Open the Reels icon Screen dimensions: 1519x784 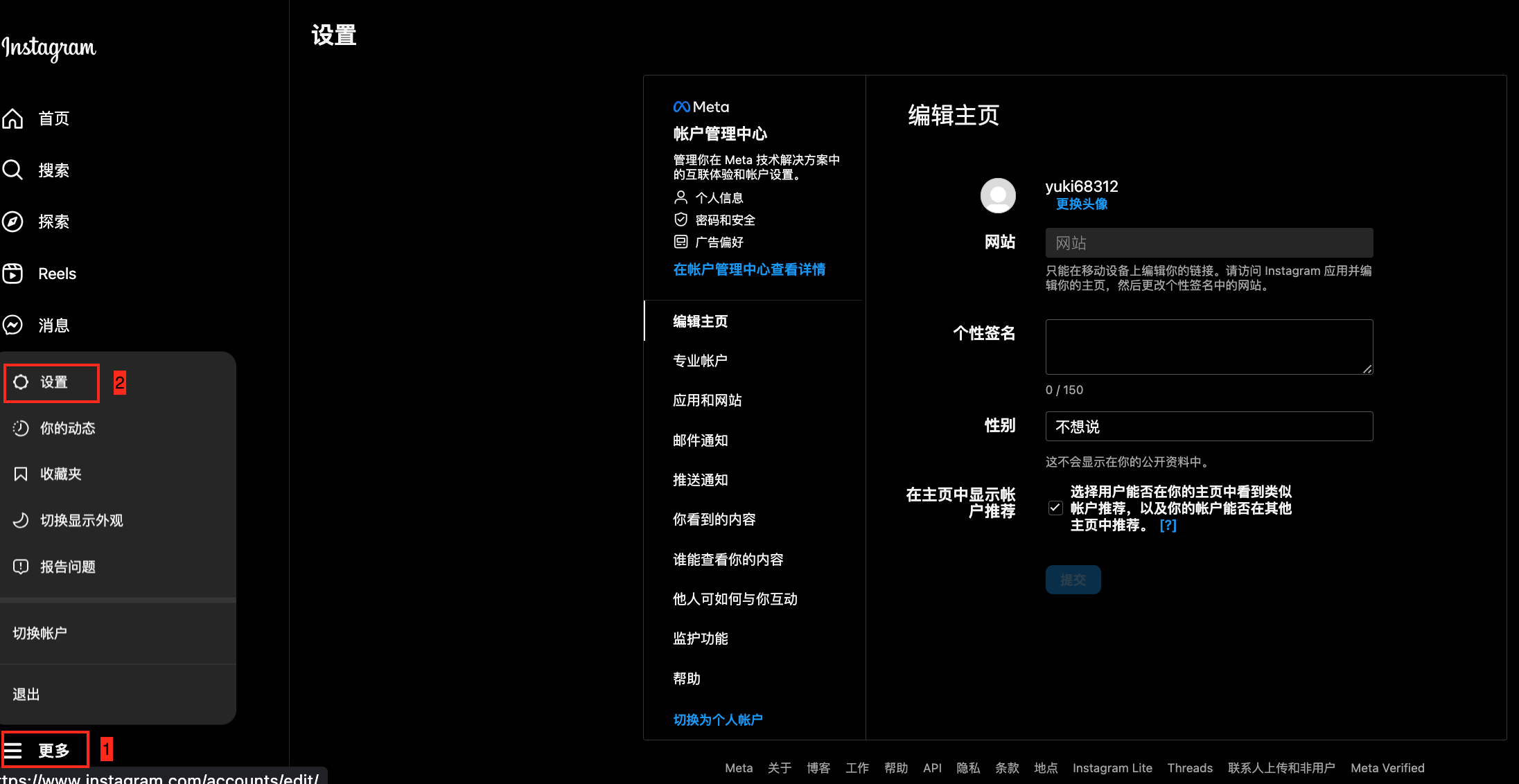pos(12,274)
